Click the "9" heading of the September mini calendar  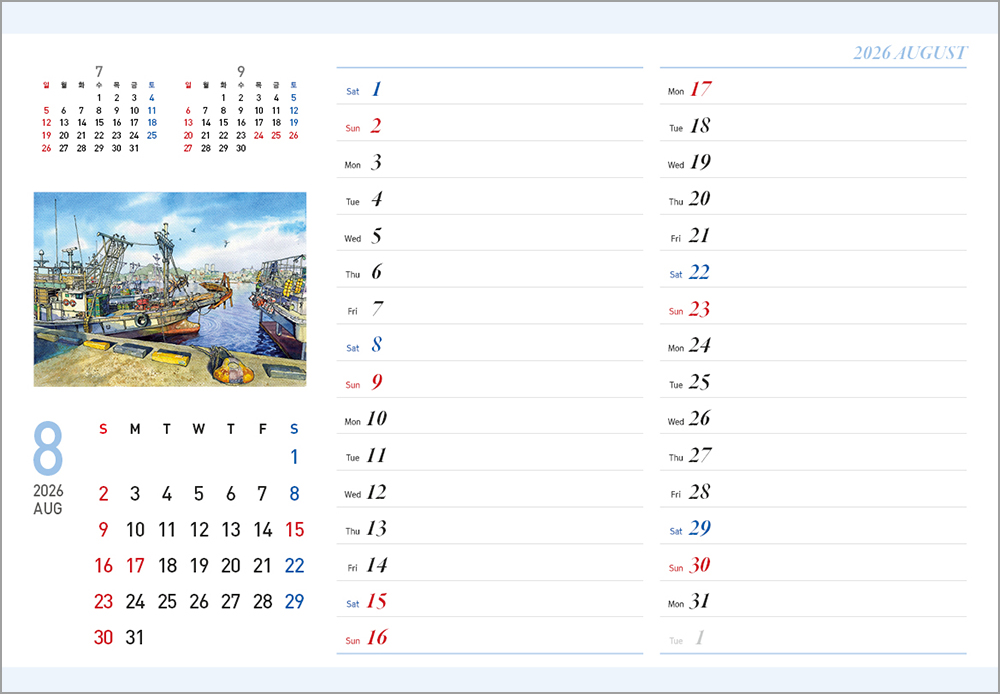[241, 71]
